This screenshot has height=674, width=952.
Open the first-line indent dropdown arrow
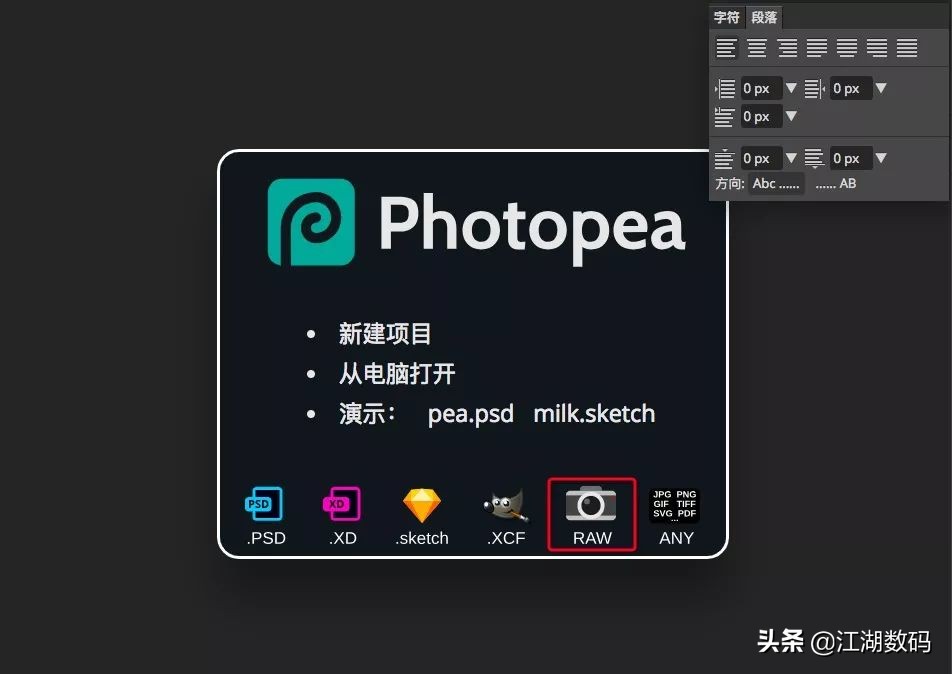coord(791,116)
